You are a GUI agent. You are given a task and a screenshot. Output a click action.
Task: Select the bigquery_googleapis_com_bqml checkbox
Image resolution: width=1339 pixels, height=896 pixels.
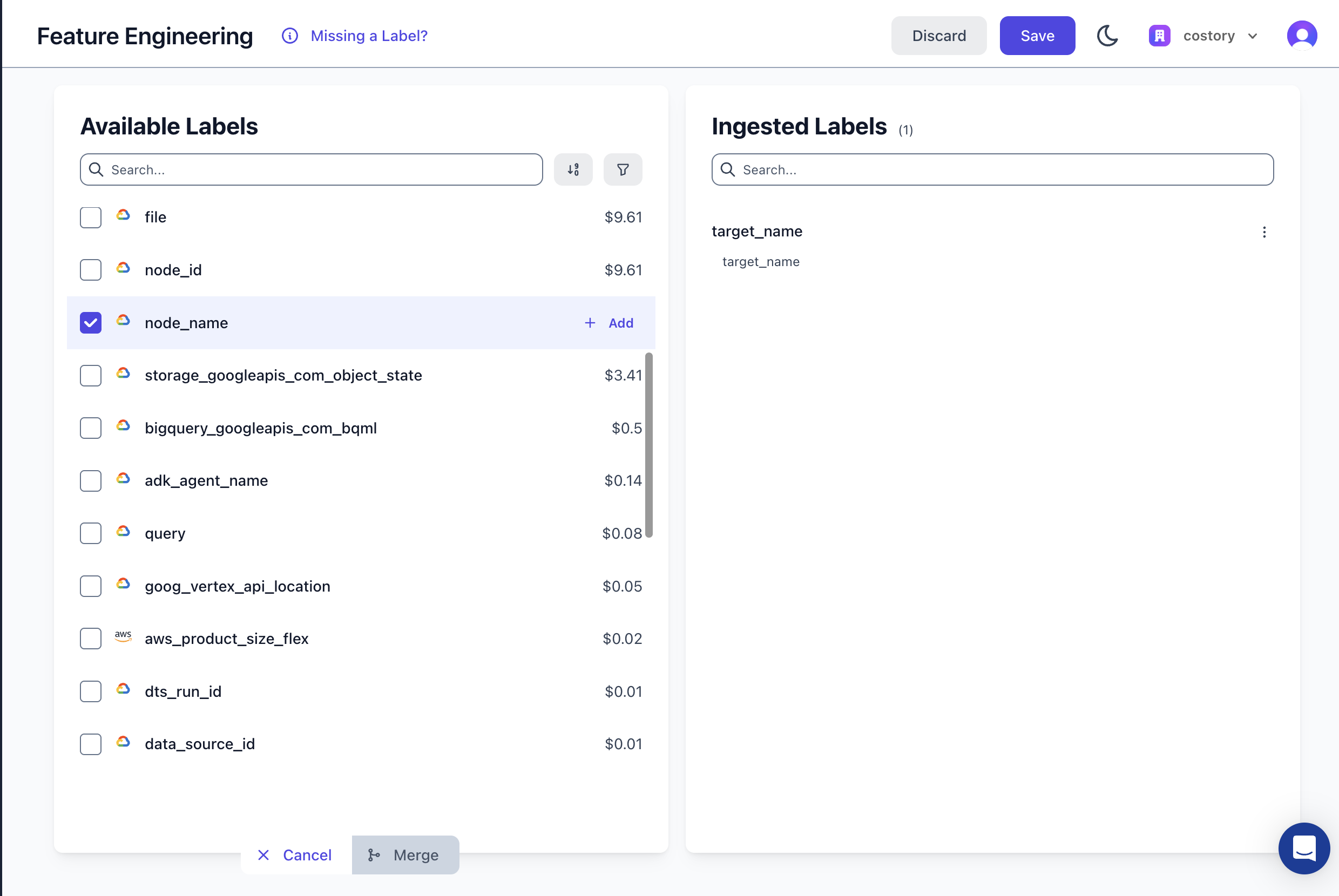point(91,428)
